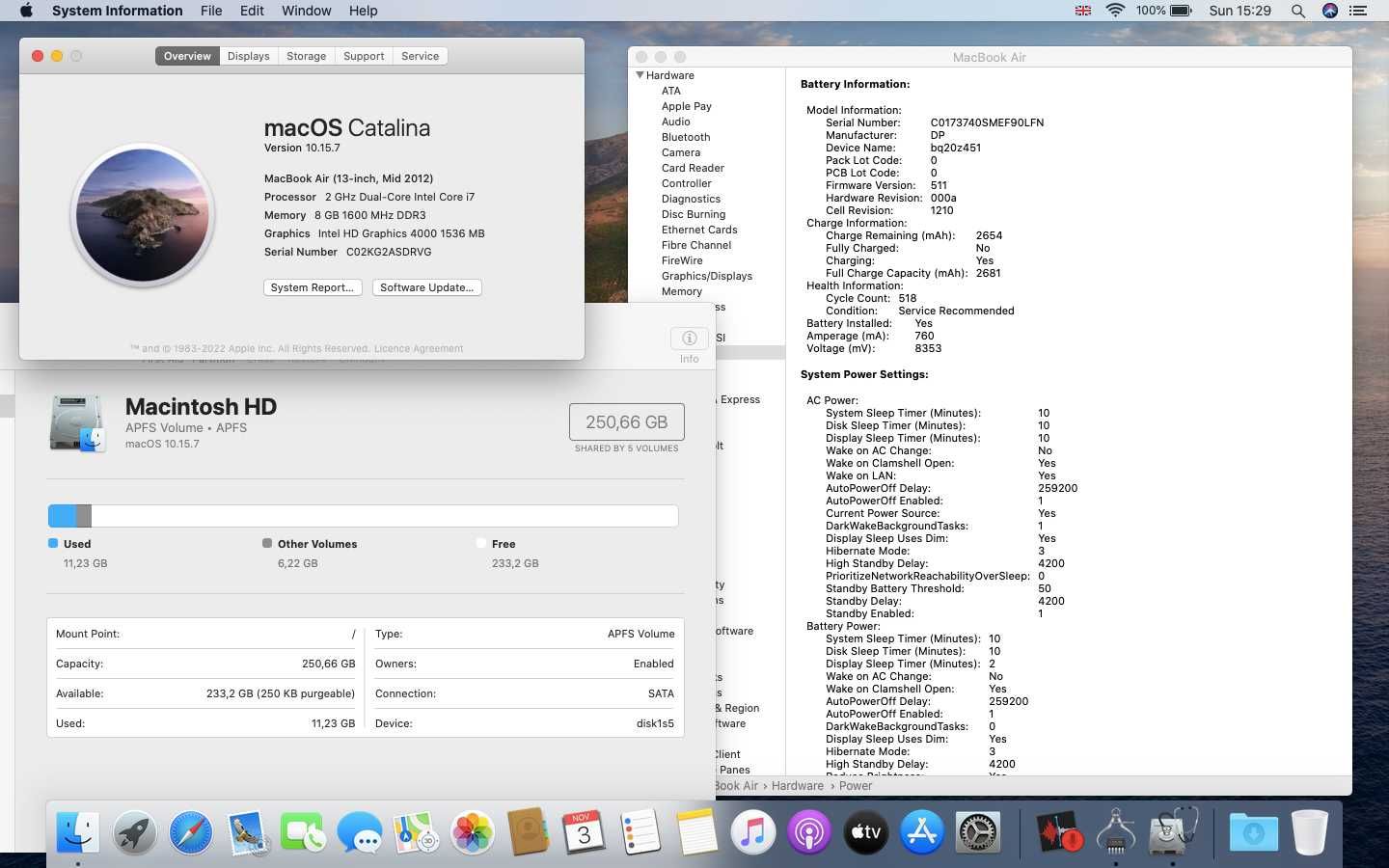This screenshot has height=868, width=1389.
Task: Collapse the Hardware tree in MacBook Air window
Action: coord(640,75)
